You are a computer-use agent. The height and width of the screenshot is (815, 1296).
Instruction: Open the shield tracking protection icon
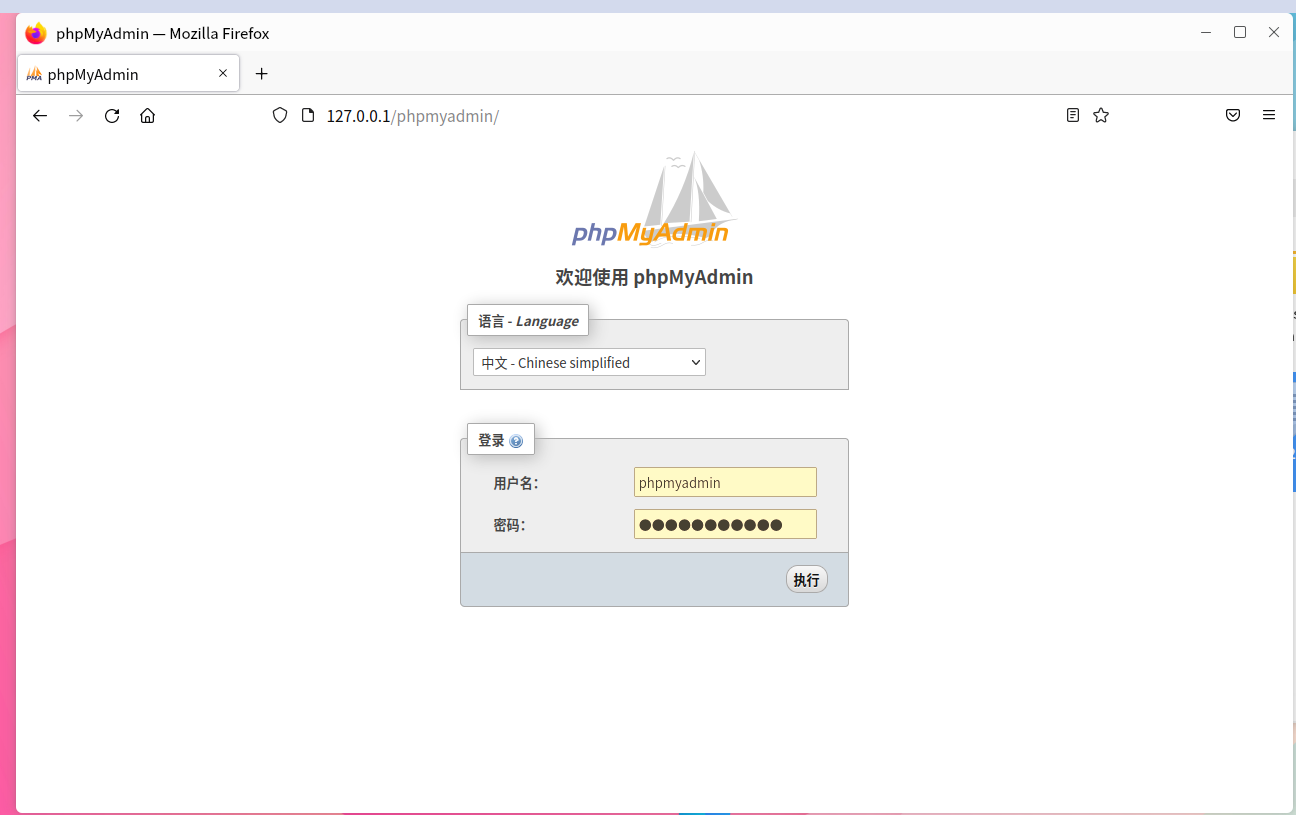coord(280,116)
